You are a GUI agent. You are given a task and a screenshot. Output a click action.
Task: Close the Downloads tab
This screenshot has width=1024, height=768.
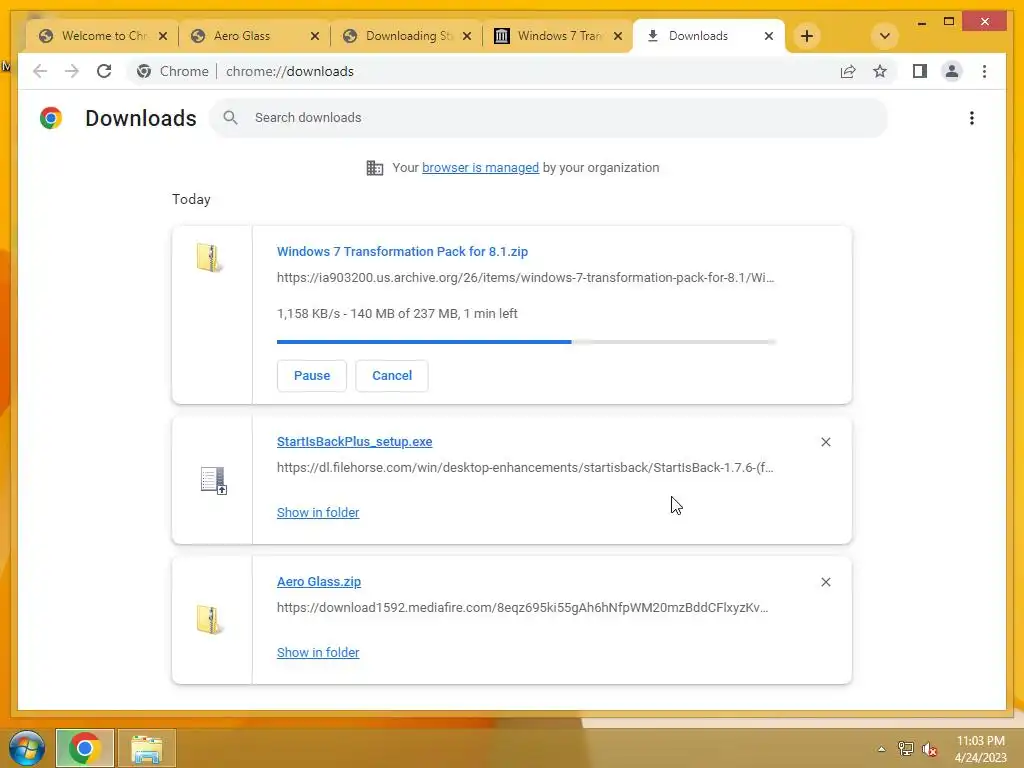[x=769, y=36]
